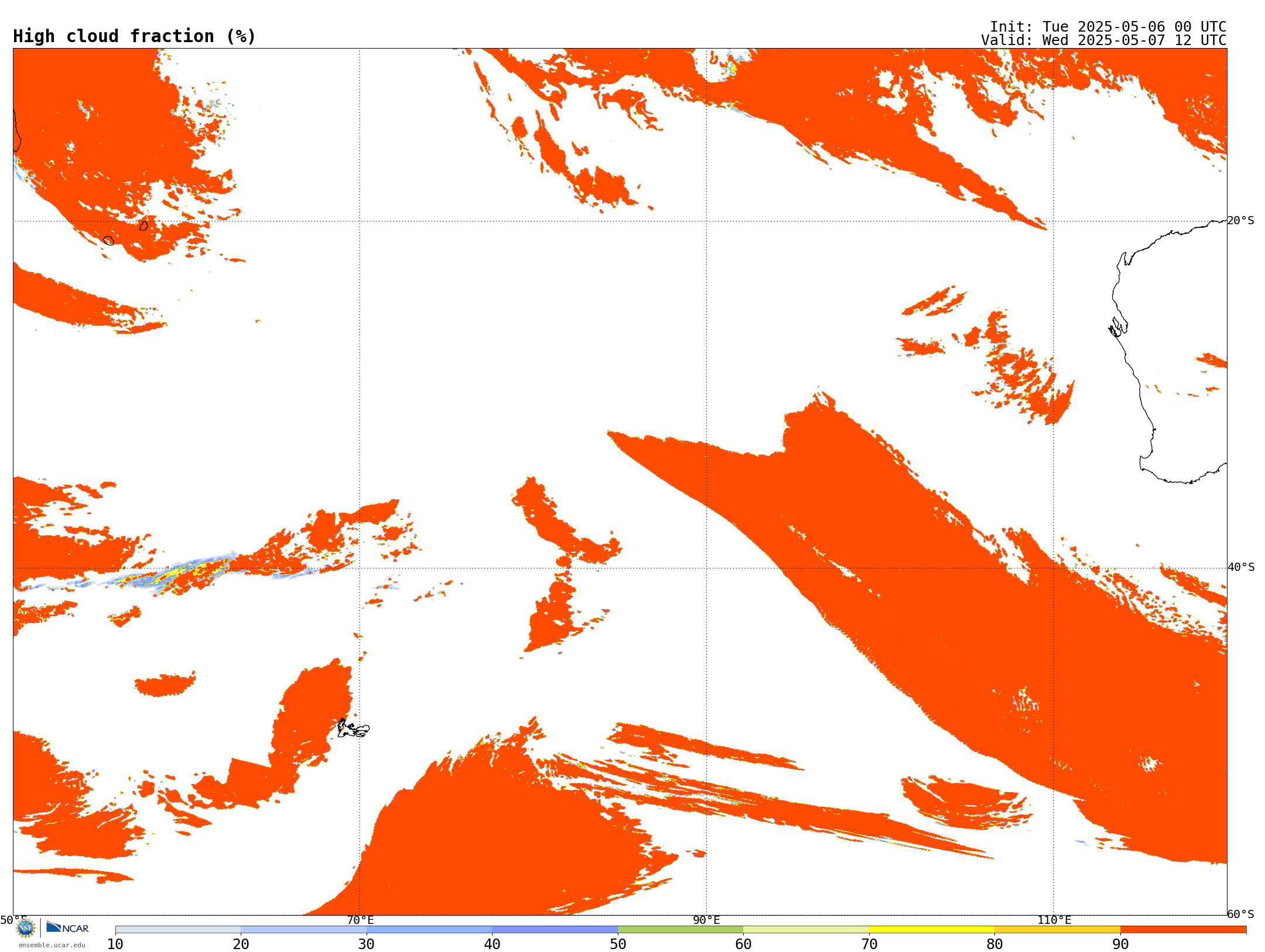Click the NCAR logo
Screen dimensions: 1265x952
[67, 927]
